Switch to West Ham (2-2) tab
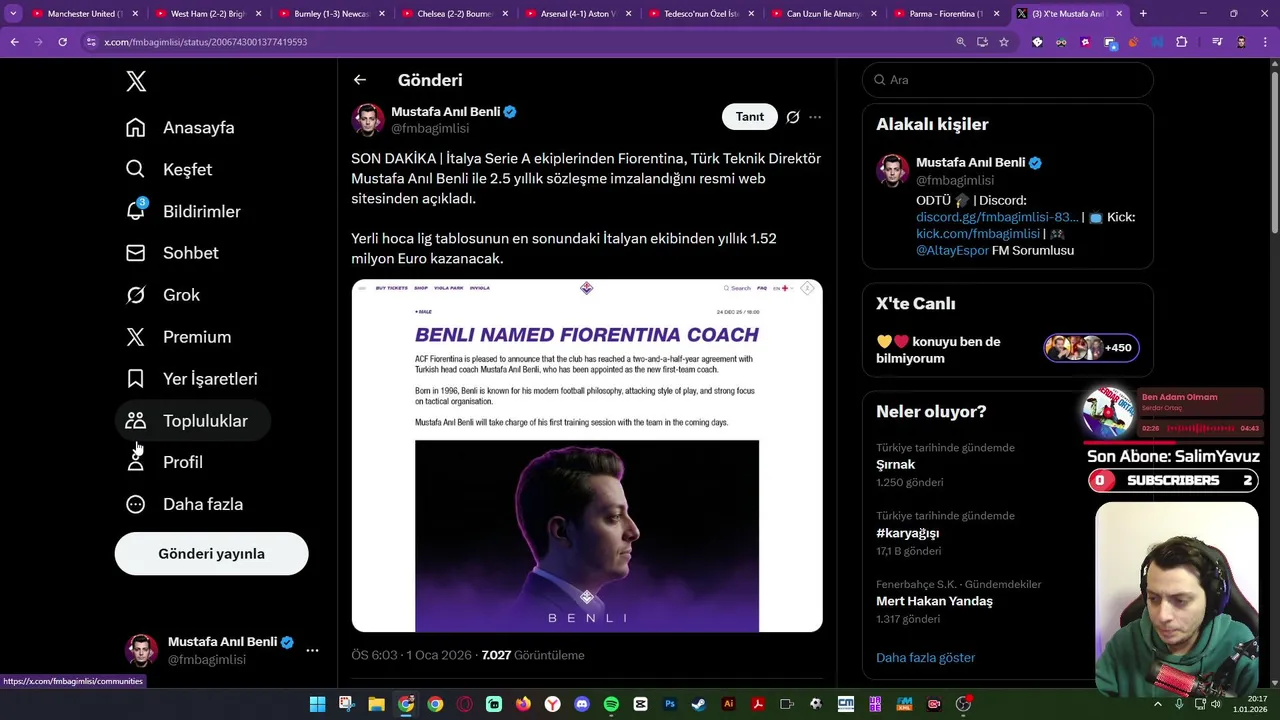The image size is (1280, 720). 208,14
